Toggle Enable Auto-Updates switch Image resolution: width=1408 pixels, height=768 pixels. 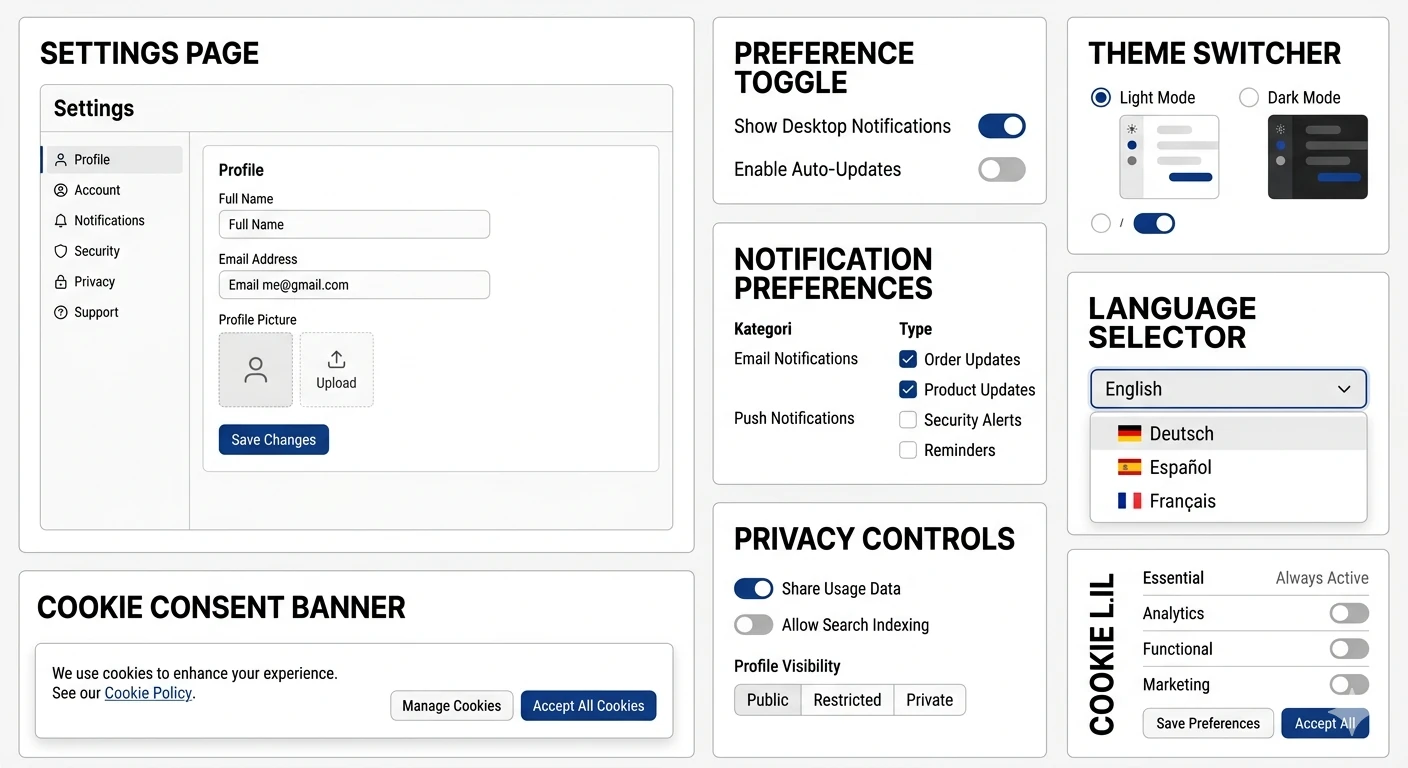pyautogui.click(x=1002, y=169)
